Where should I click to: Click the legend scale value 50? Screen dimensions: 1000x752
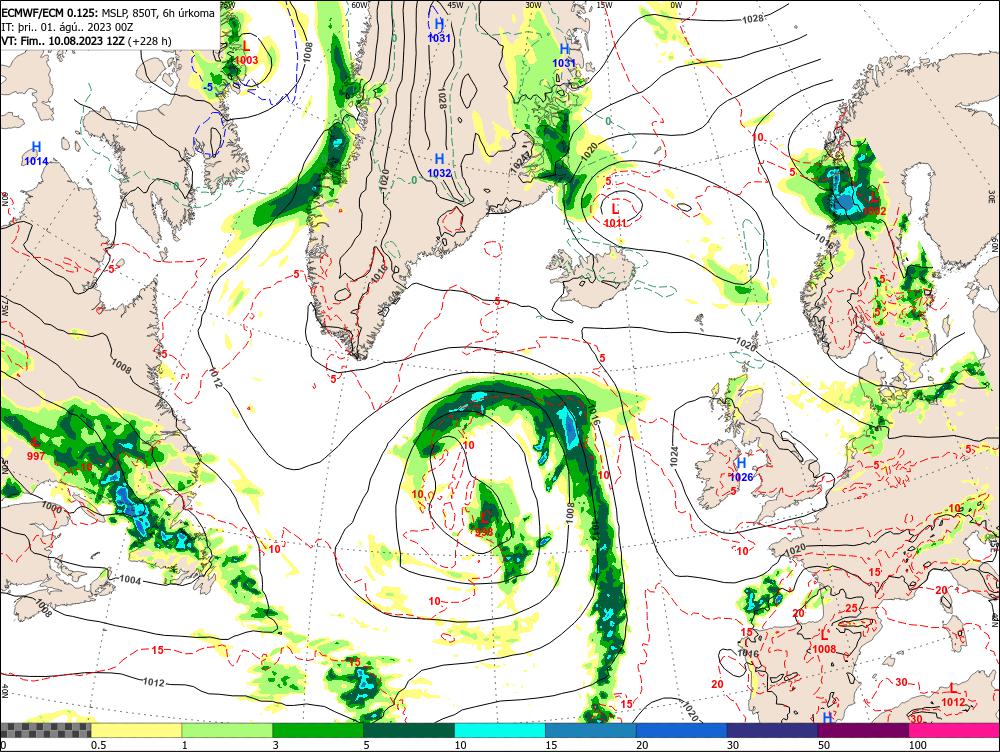tap(824, 745)
